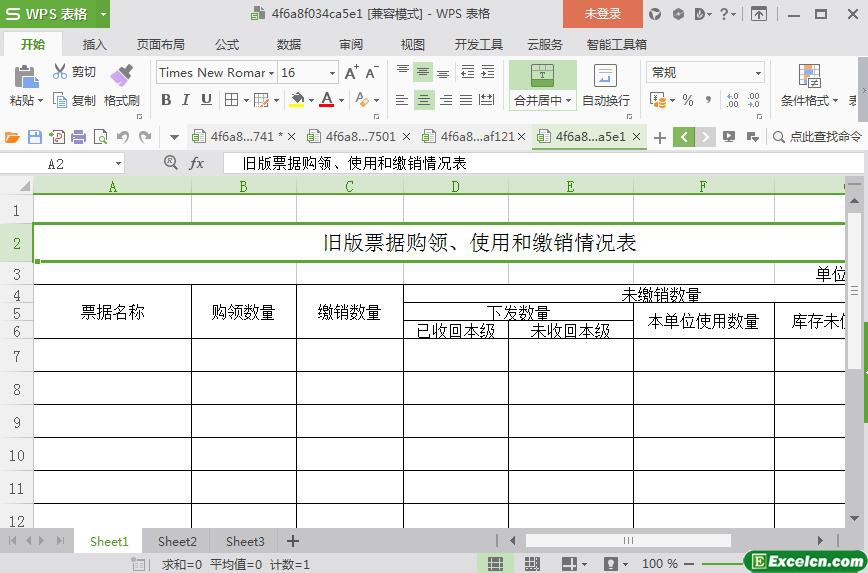Toggle middle vertical alignment

pyautogui.click(x=423, y=72)
